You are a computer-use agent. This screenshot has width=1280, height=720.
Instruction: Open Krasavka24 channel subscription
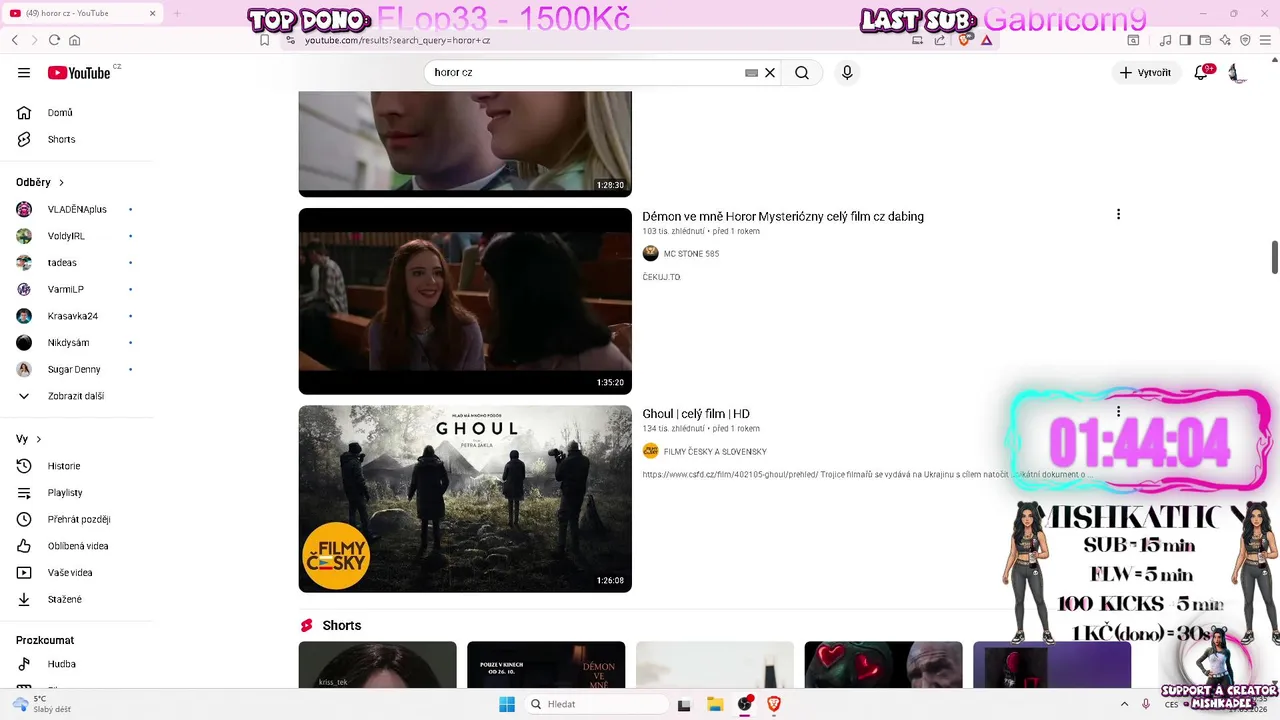point(76,316)
